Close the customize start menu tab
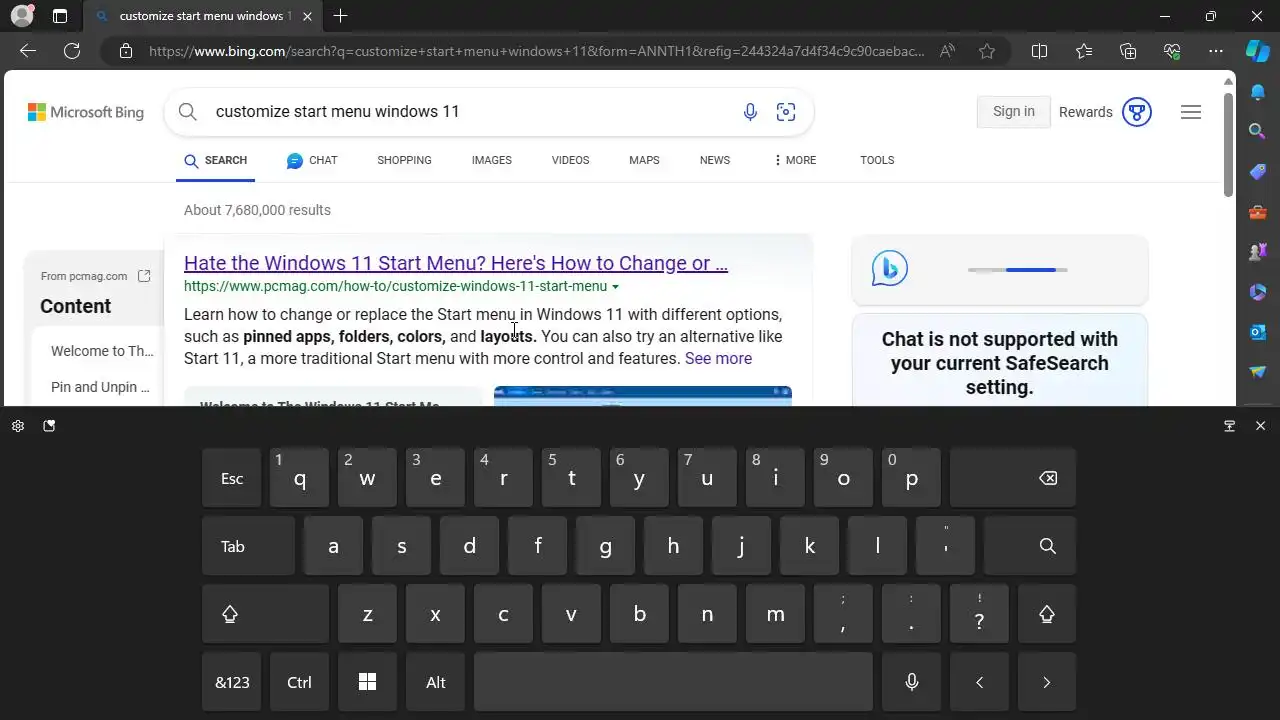The width and height of the screenshot is (1280, 720). [308, 16]
